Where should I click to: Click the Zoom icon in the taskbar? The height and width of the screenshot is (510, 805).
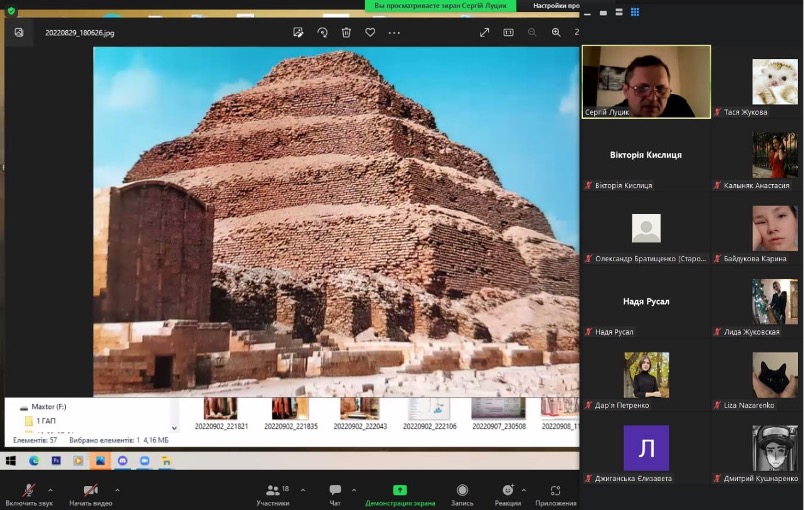tap(145, 461)
